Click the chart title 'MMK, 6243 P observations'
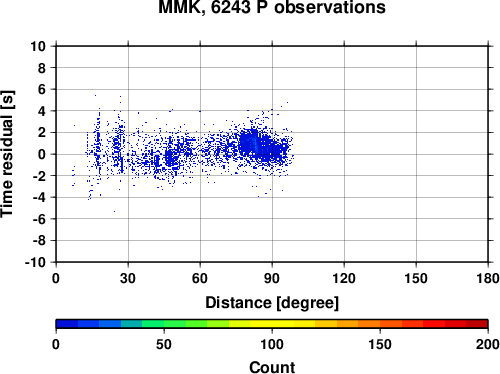 click(272, 7)
